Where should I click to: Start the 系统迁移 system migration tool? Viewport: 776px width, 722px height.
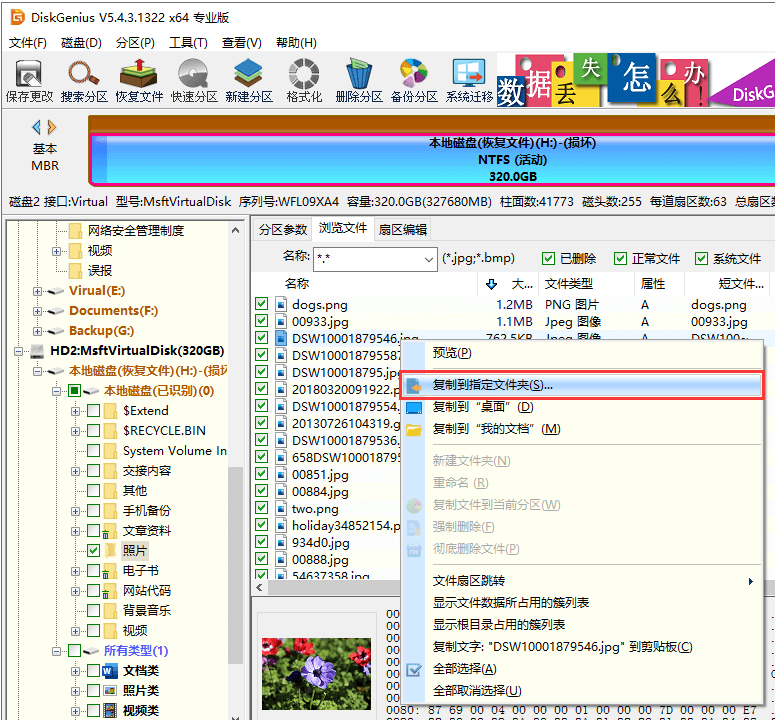click(x=469, y=80)
